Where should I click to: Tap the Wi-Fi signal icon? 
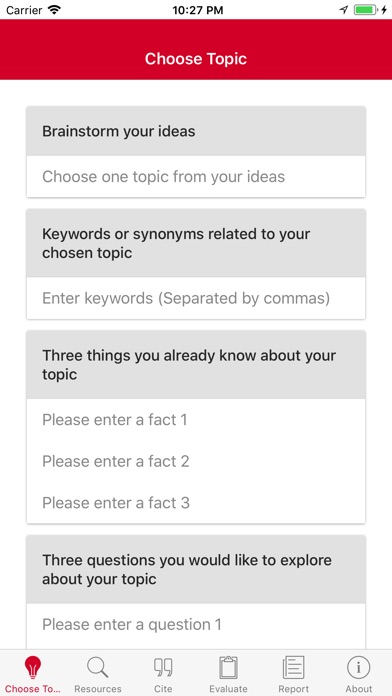(54, 10)
